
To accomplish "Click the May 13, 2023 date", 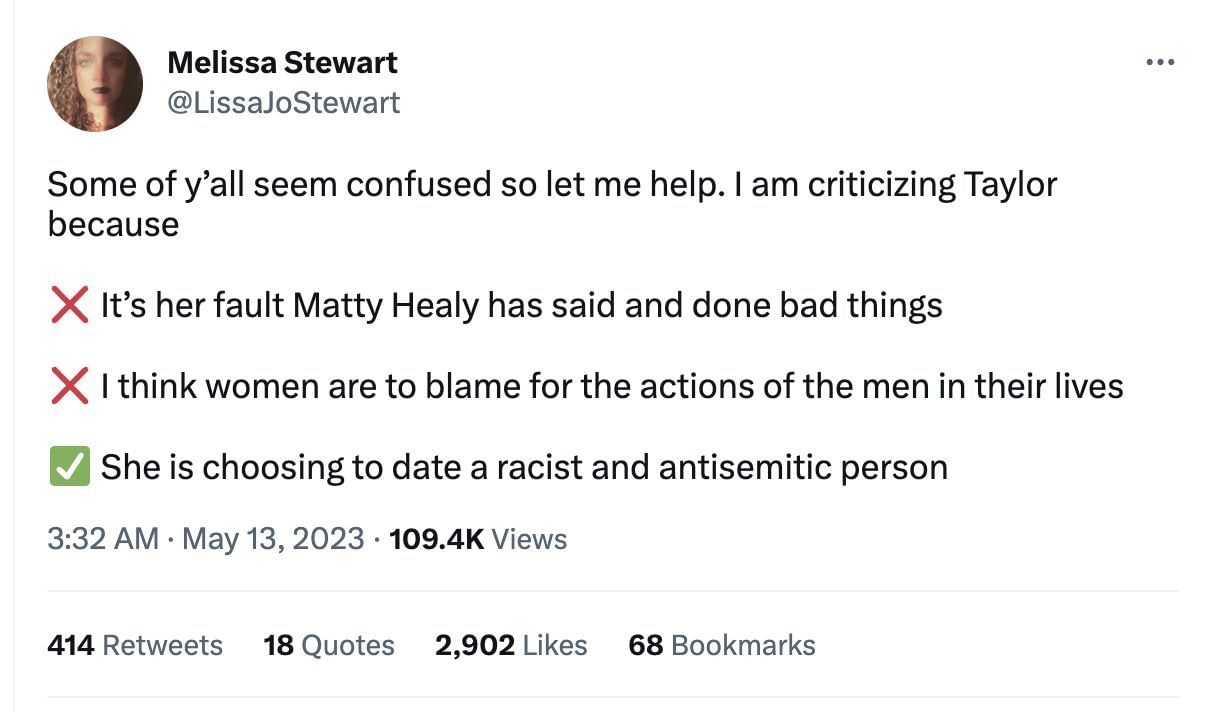I will tap(273, 539).
